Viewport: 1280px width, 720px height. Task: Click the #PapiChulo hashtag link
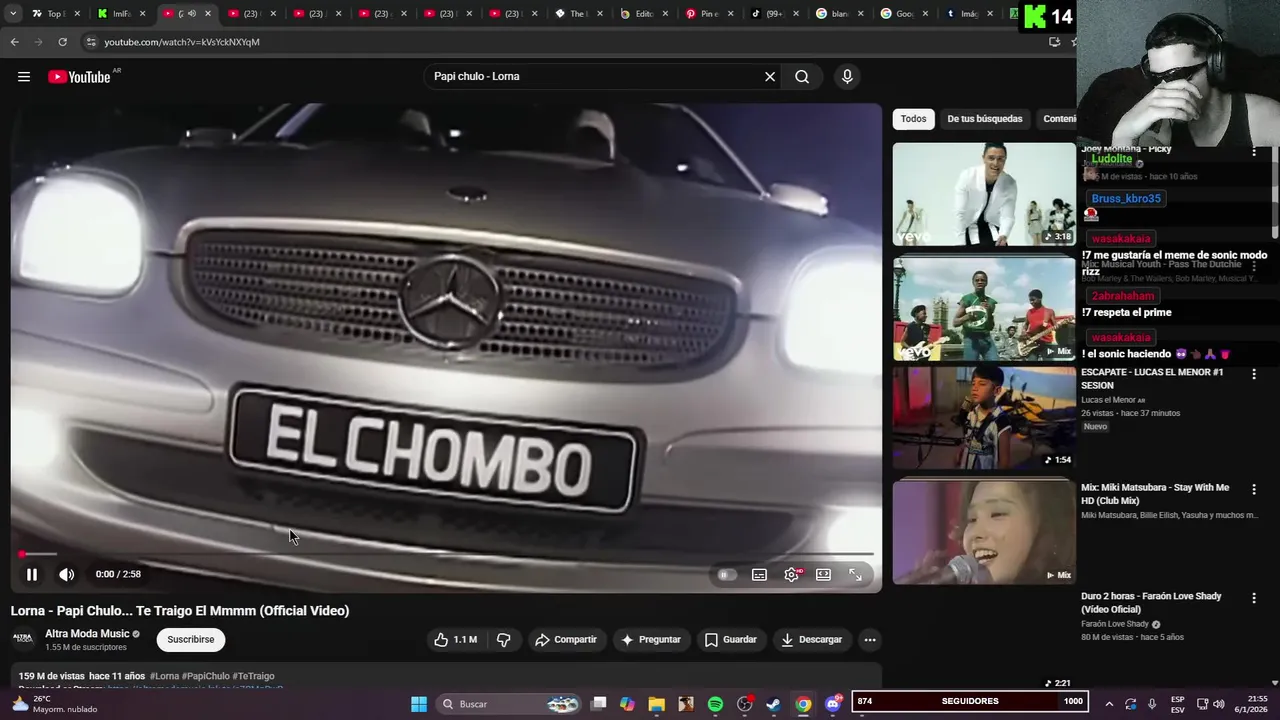pos(206,676)
